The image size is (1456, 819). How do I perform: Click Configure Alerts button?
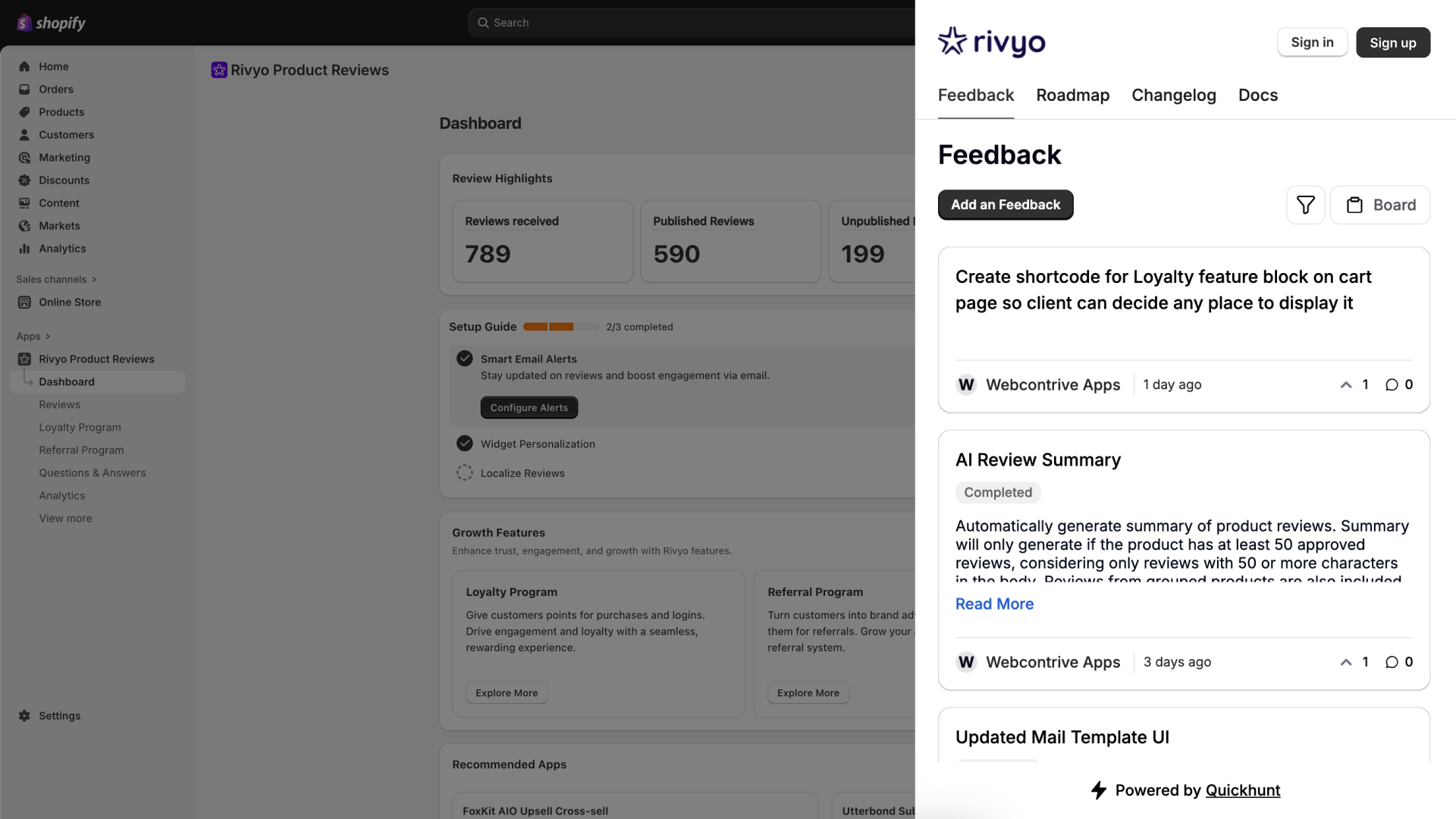[529, 408]
